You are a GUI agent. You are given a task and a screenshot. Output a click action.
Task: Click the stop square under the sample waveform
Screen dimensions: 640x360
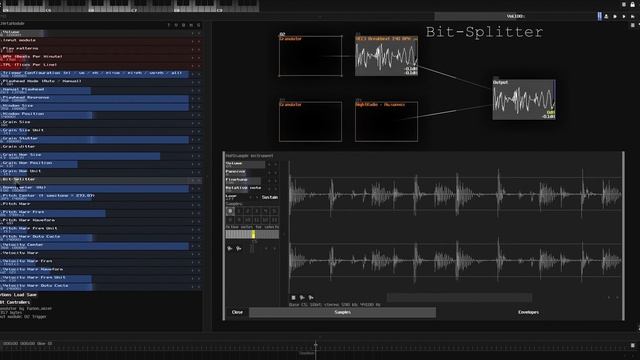point(293,298)
